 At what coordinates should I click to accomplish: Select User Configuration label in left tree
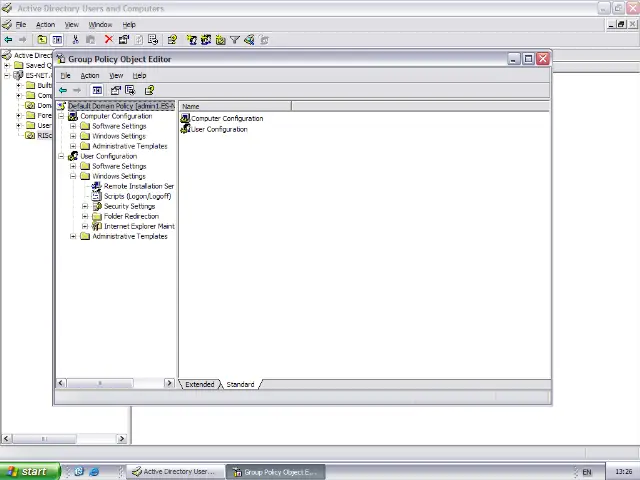tap(109, 156)
